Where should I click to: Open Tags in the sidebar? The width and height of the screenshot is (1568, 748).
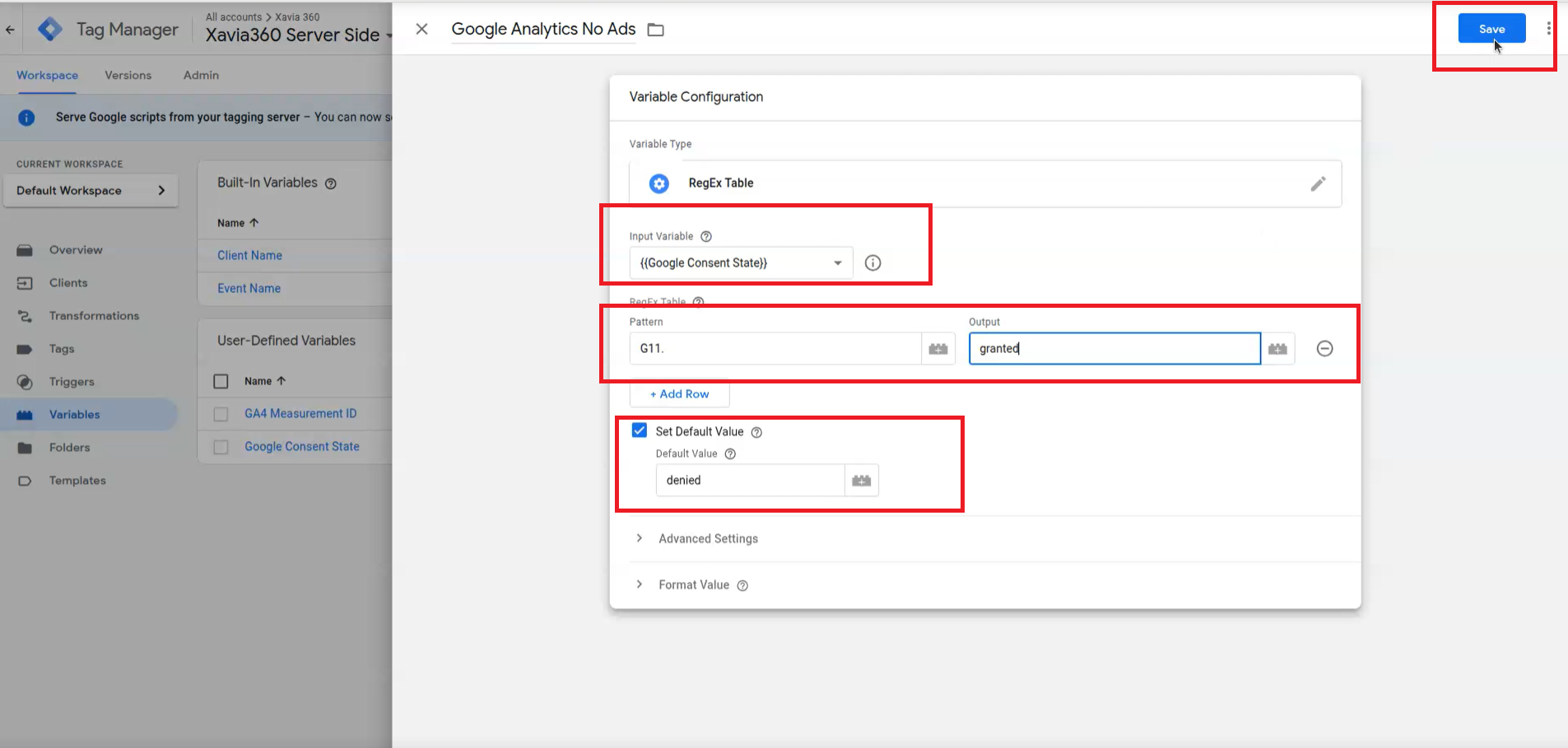(62, 349)
